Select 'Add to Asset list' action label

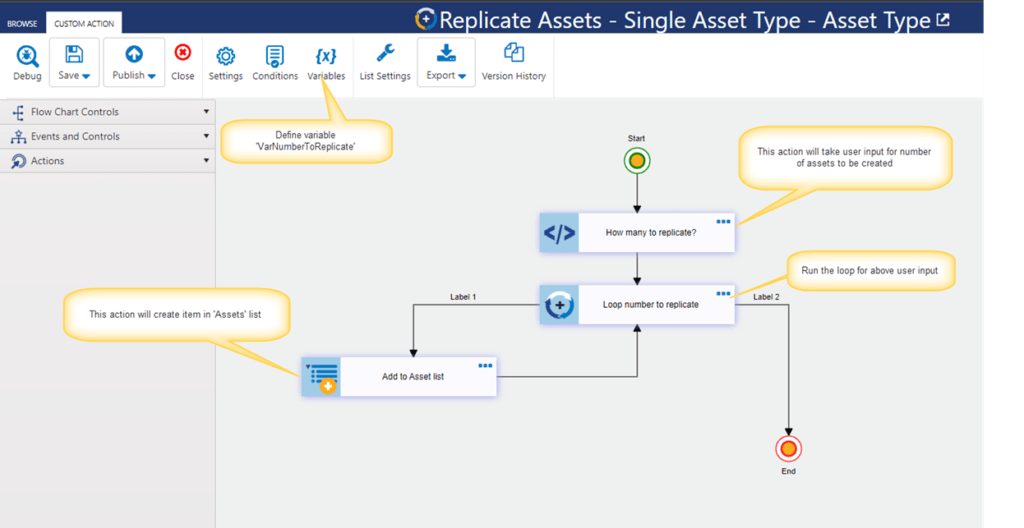tap(413, 376)
